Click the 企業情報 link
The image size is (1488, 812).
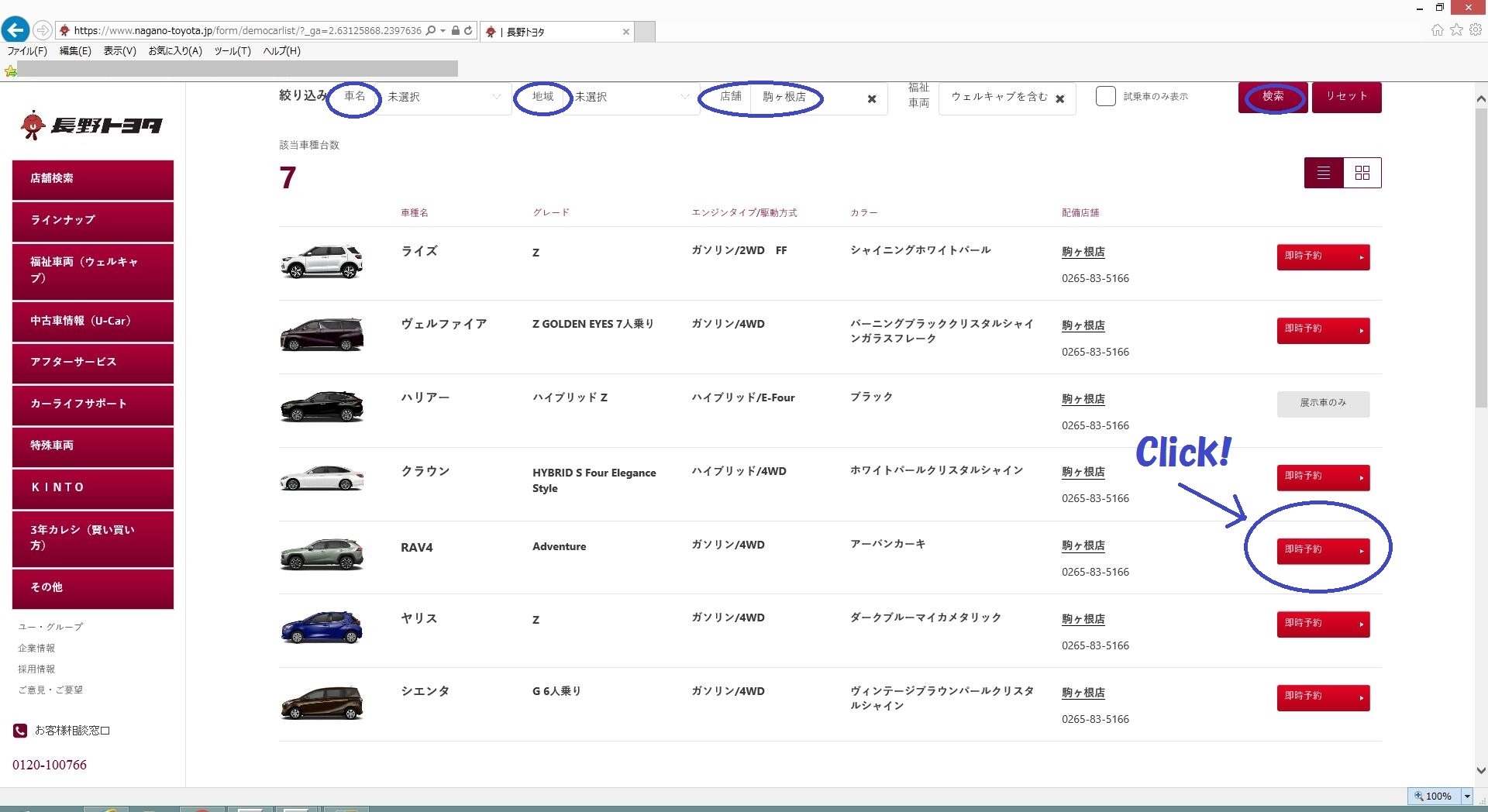tap(36, 648)
